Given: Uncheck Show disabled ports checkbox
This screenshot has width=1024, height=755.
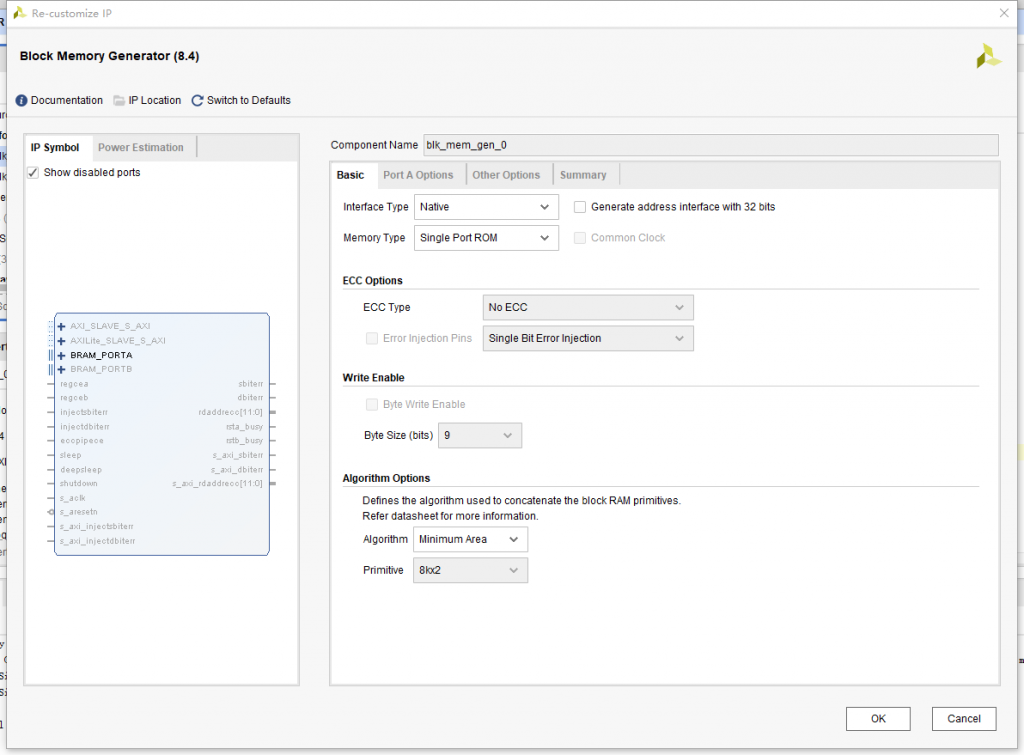Looking at the screenshot, I should (x=33, y=172).
